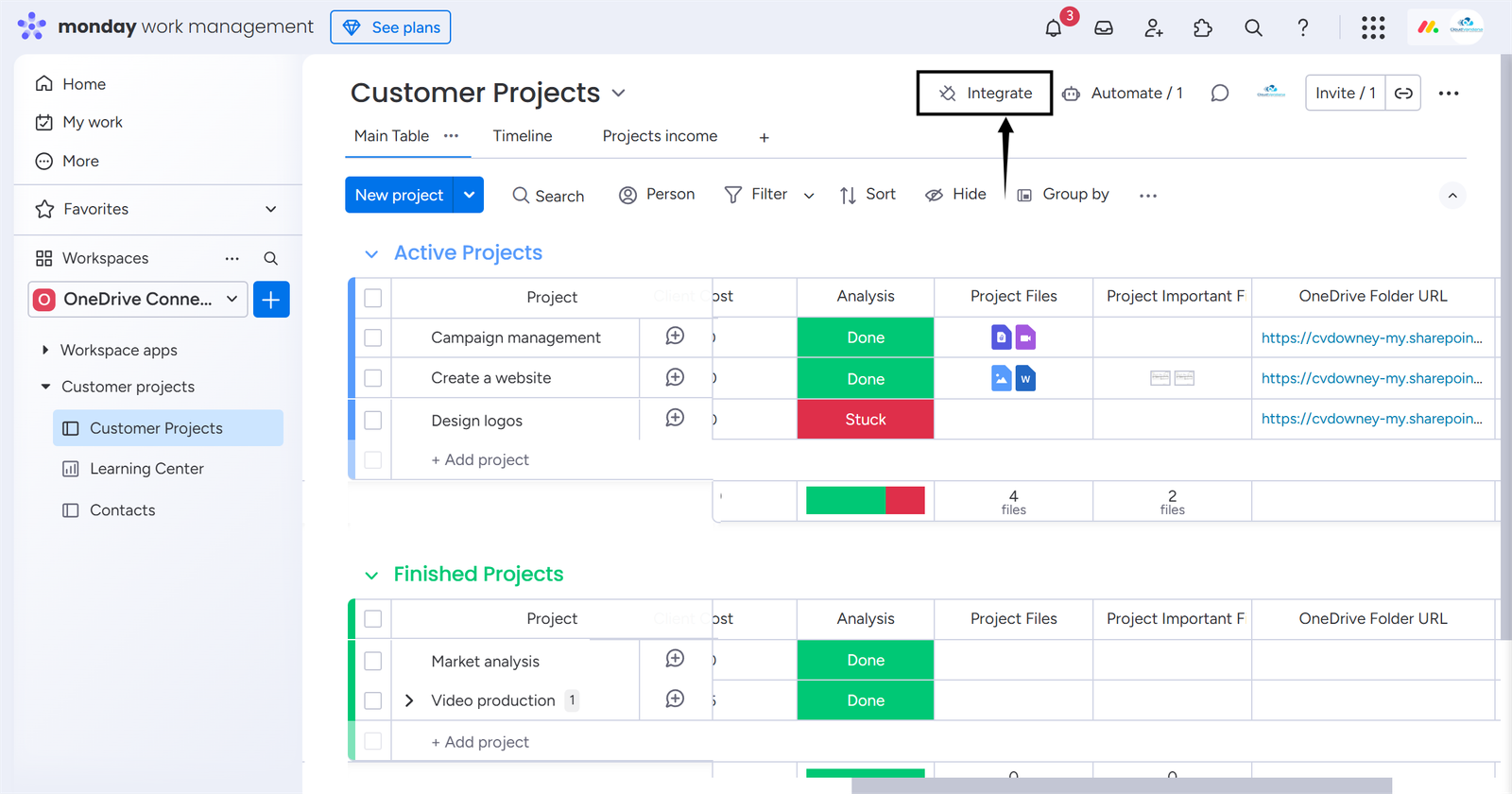Collapse Customer projects folder

tap(45, 387)
